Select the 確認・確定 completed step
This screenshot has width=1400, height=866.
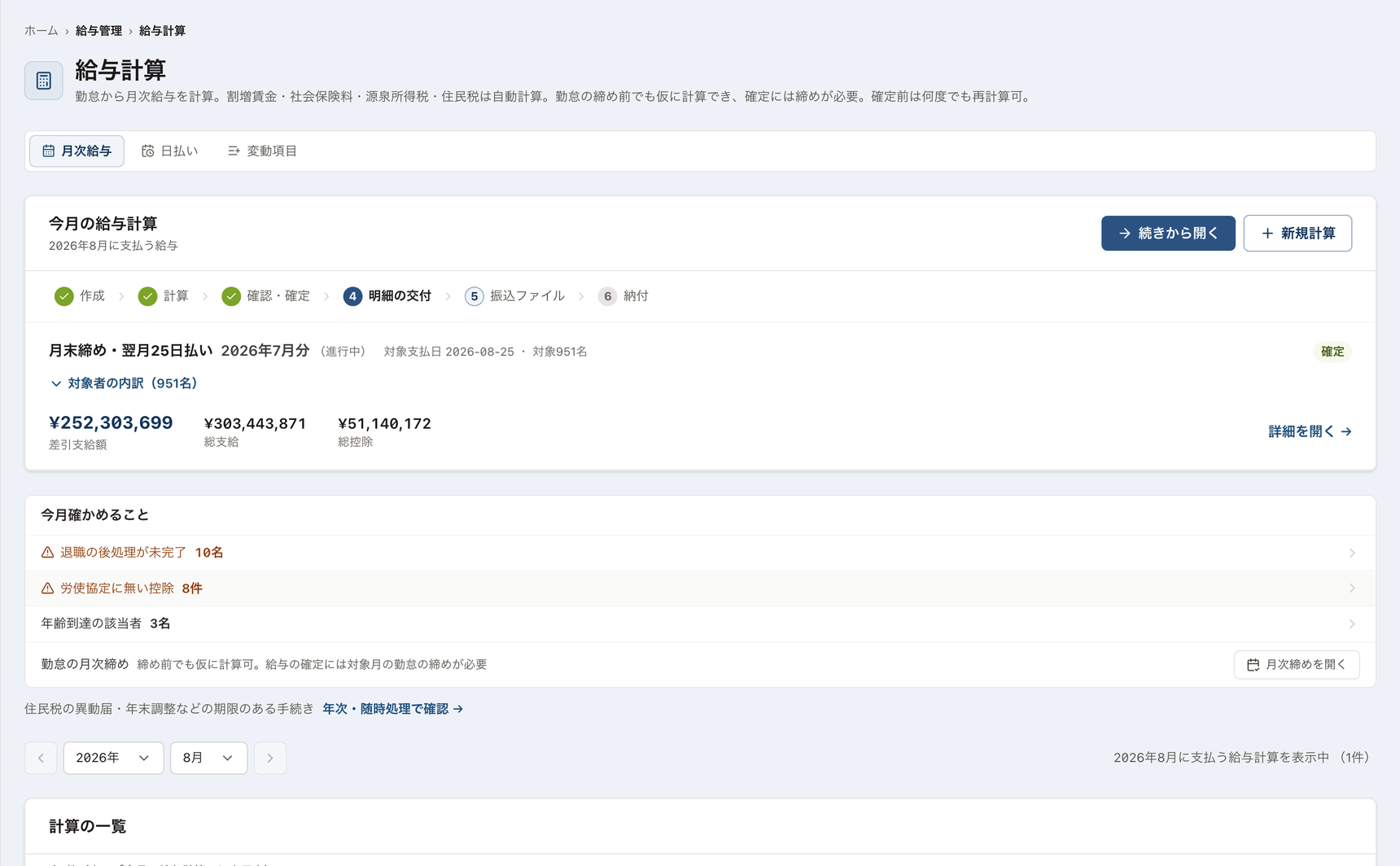(x=266, y=296)
